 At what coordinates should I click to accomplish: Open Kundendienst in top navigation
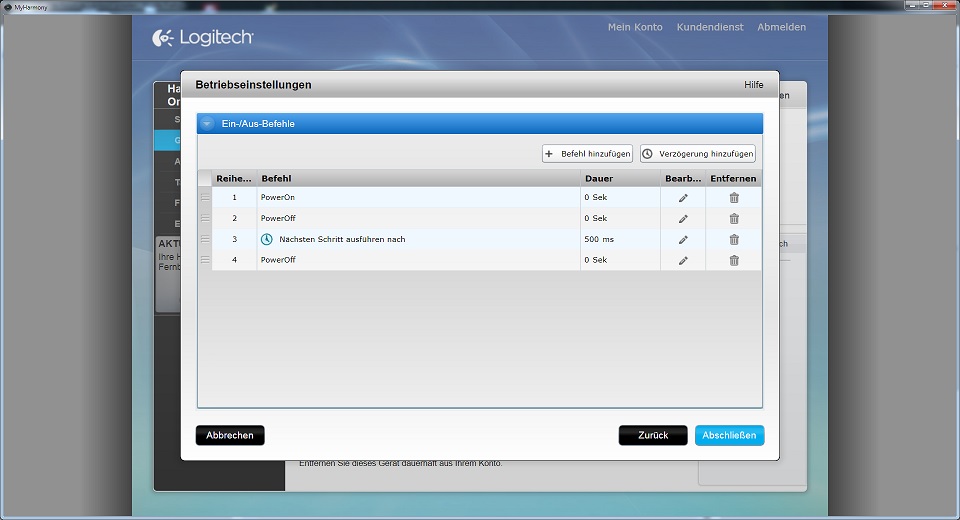pyautogui.click(x=710, y=27)
